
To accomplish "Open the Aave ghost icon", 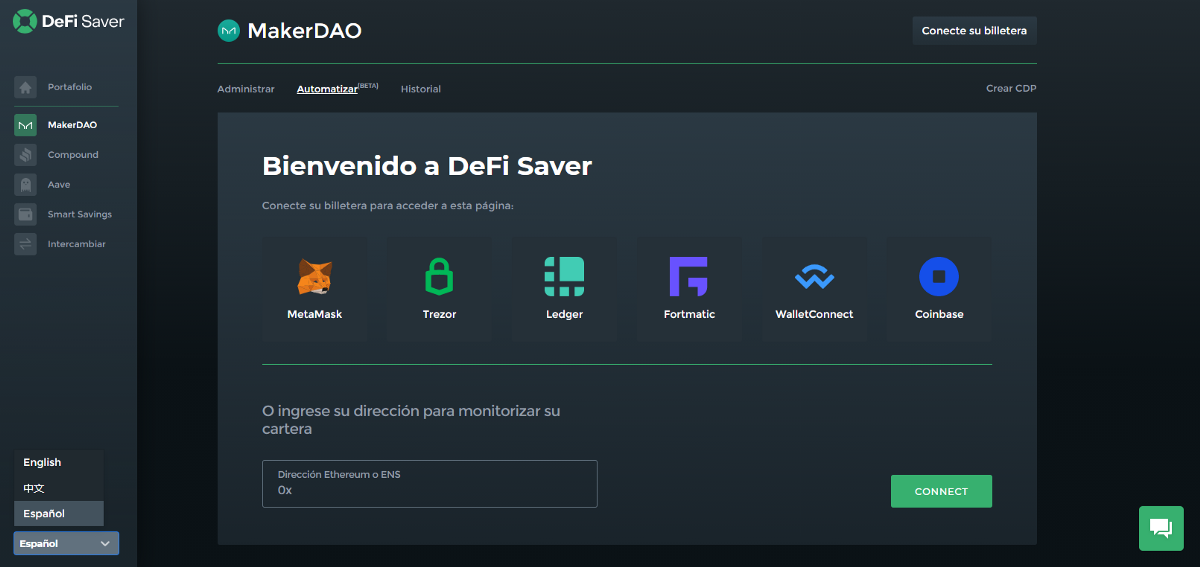I will click(x=26, y=185).
